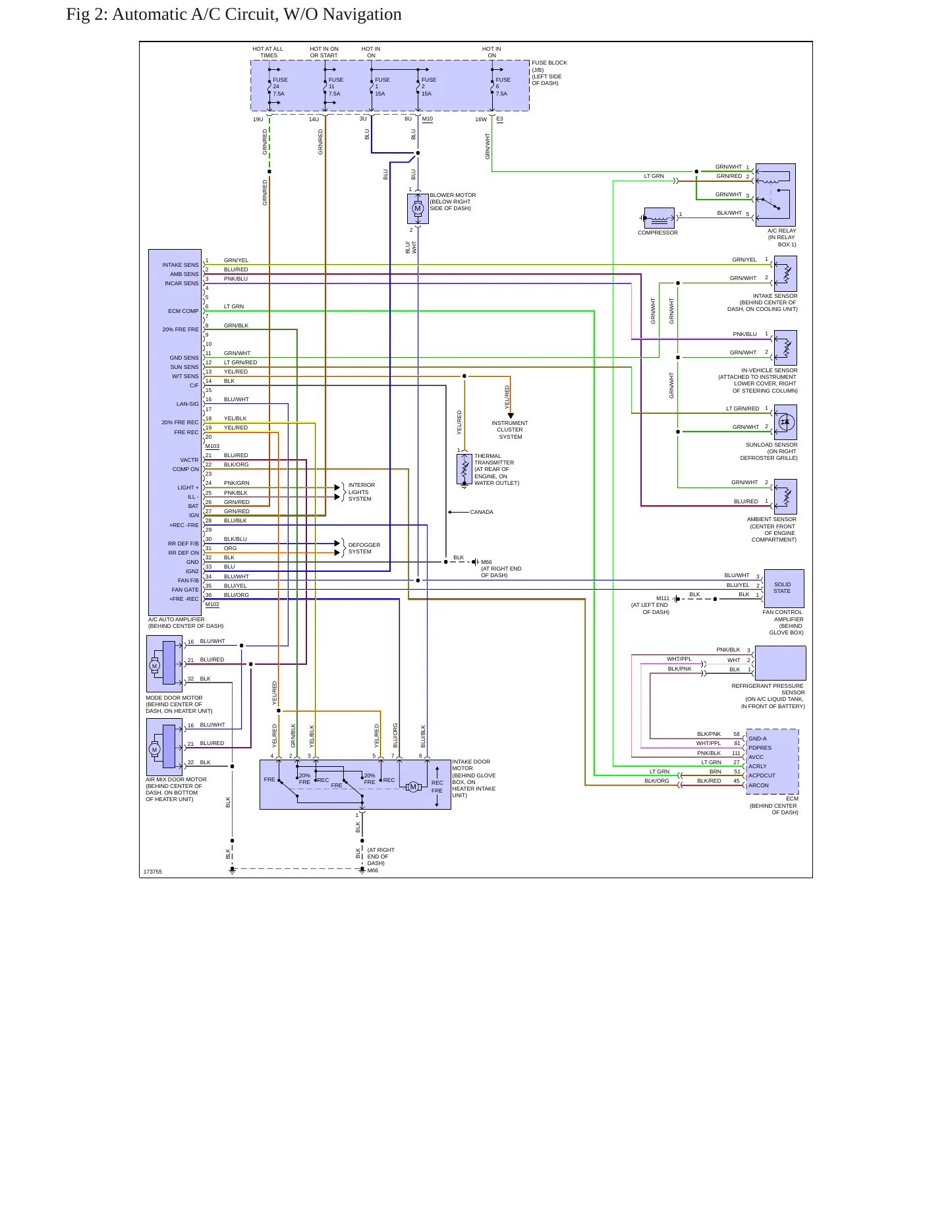Click the compressor coil symbol

tap(659, 217)
